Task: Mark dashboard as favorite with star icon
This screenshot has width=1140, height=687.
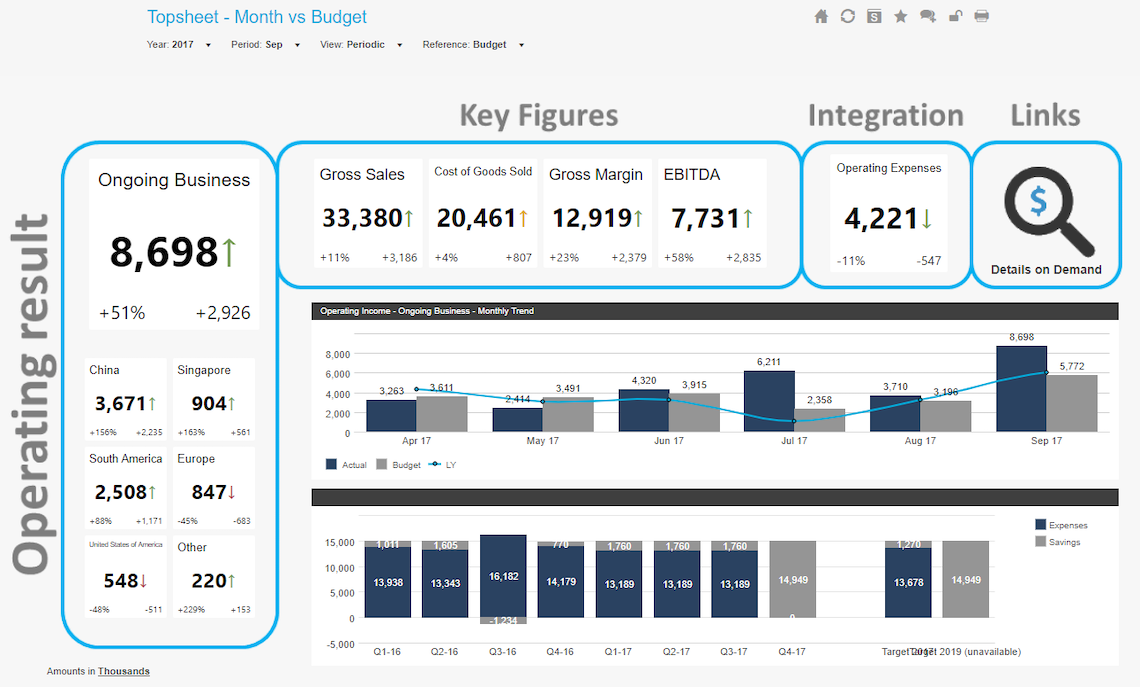Action: tap(901, 17)
